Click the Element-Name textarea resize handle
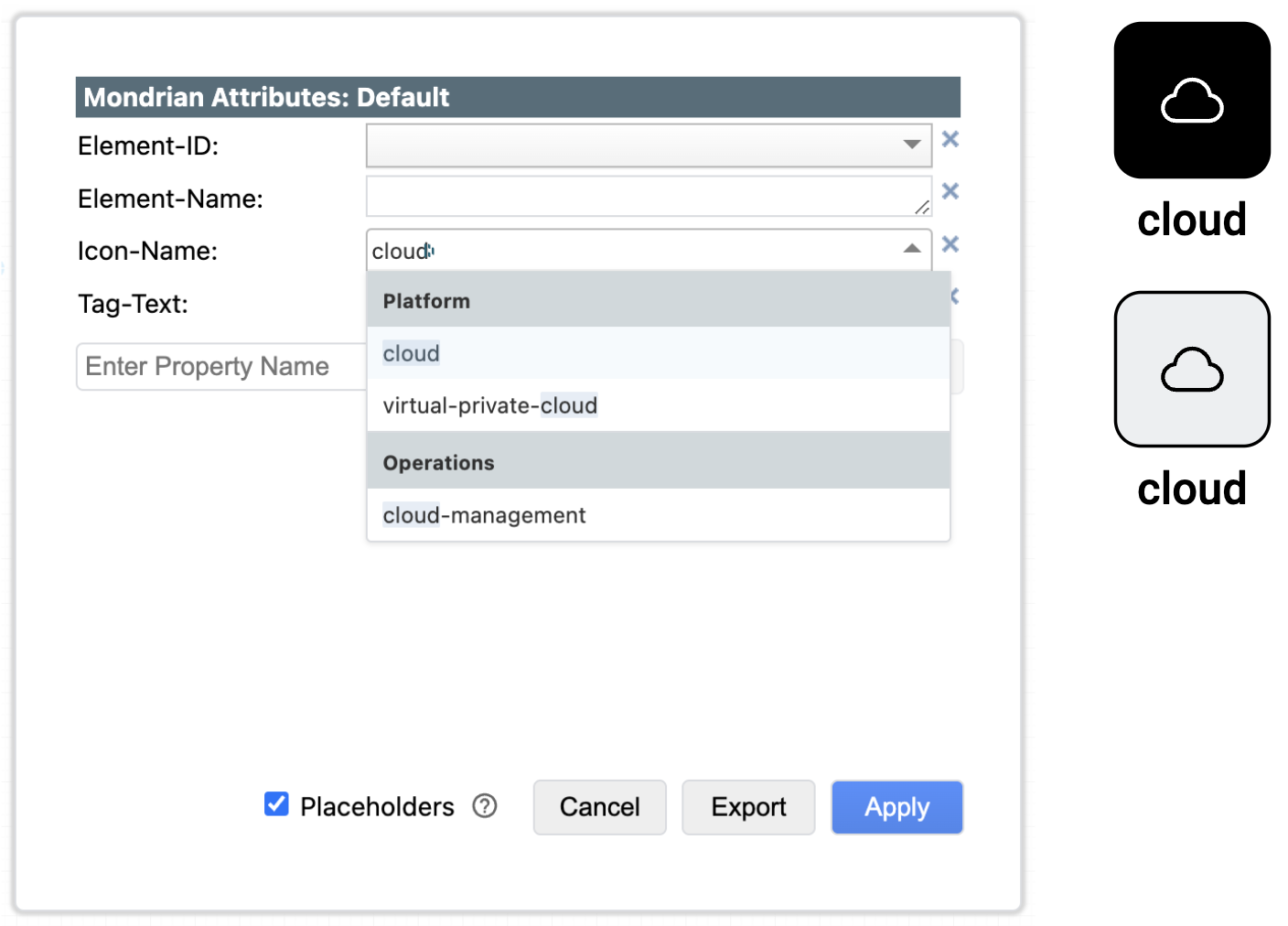The width and height of the screenshot is (1288, 926). coord(922,208)
